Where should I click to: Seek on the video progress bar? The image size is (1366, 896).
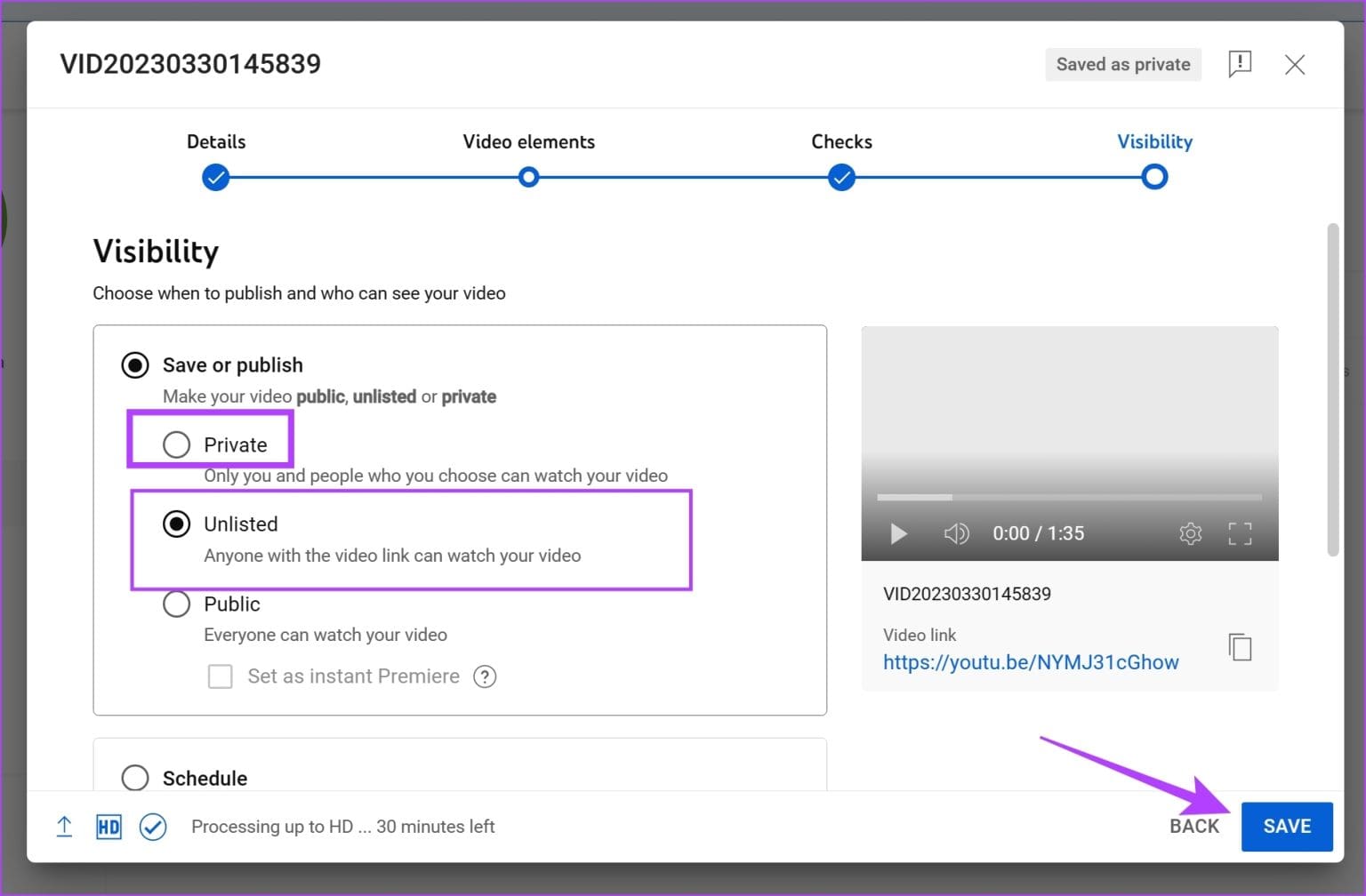[1069, 497]
